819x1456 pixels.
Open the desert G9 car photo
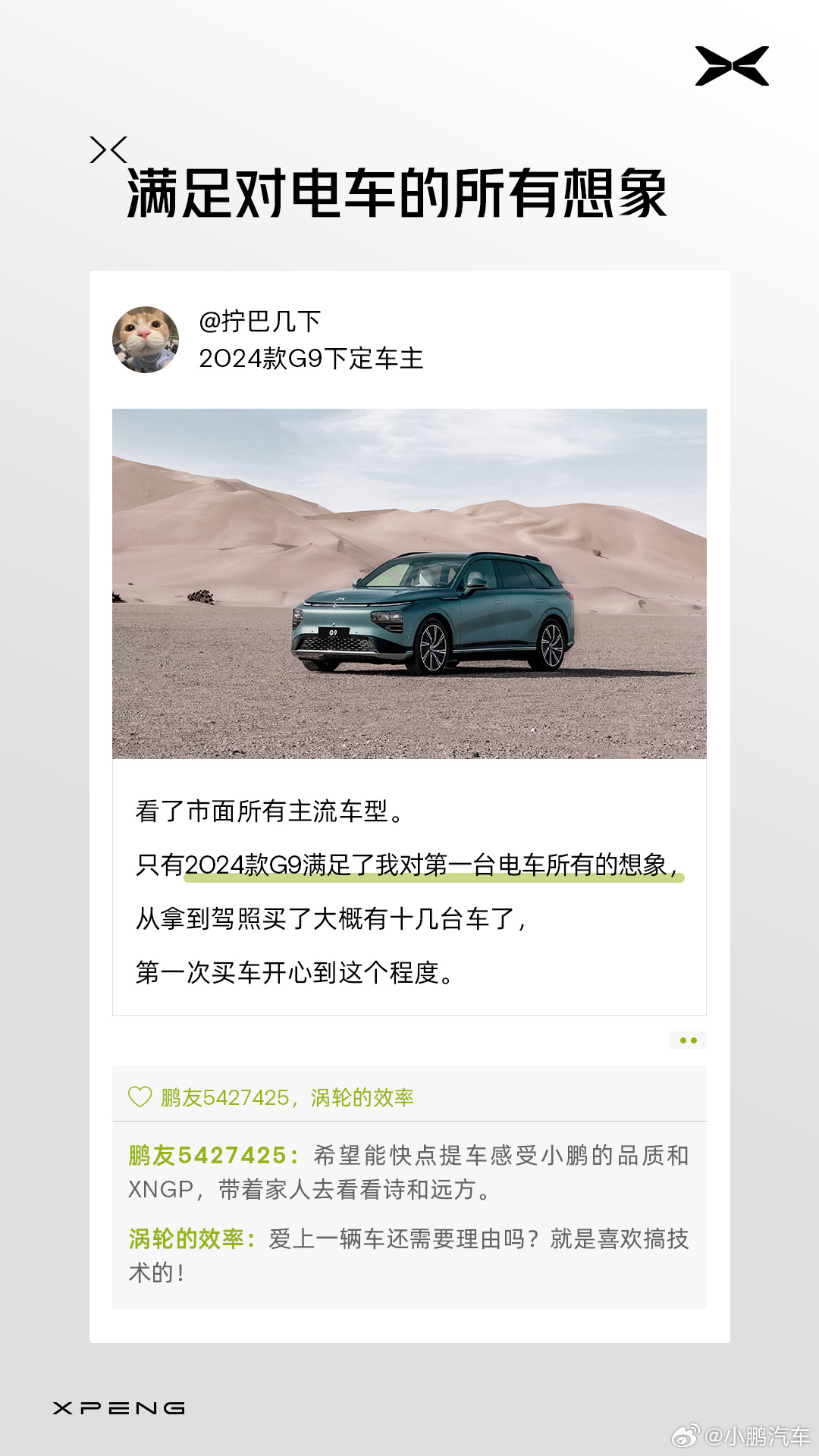coord(409,584)
